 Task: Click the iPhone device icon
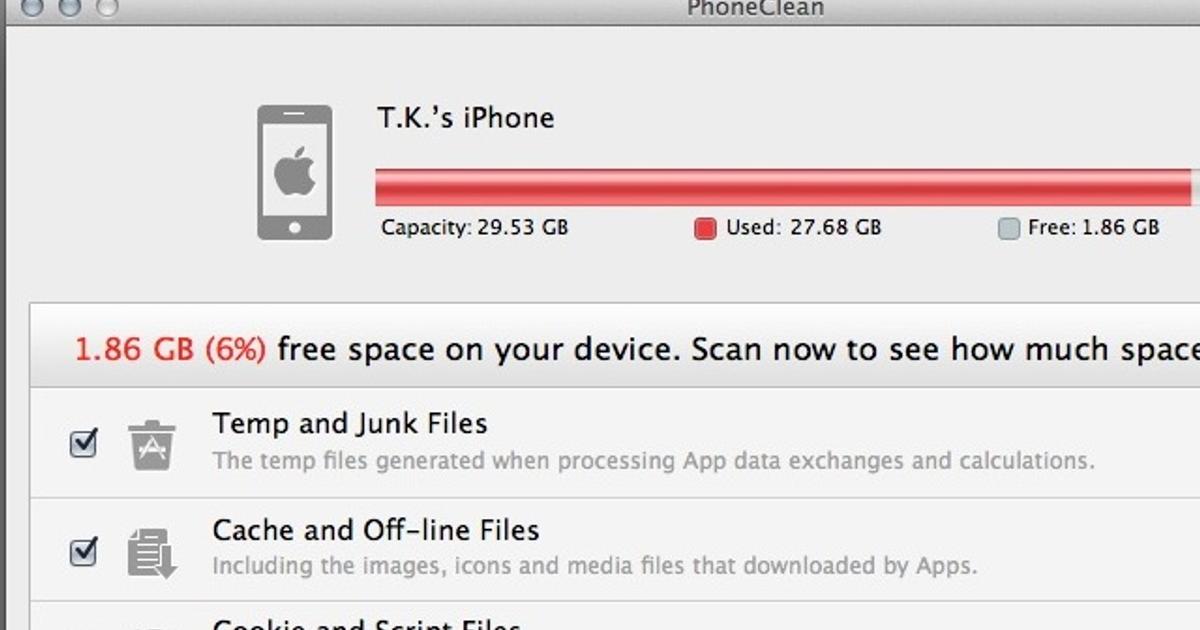click(294, 172)
